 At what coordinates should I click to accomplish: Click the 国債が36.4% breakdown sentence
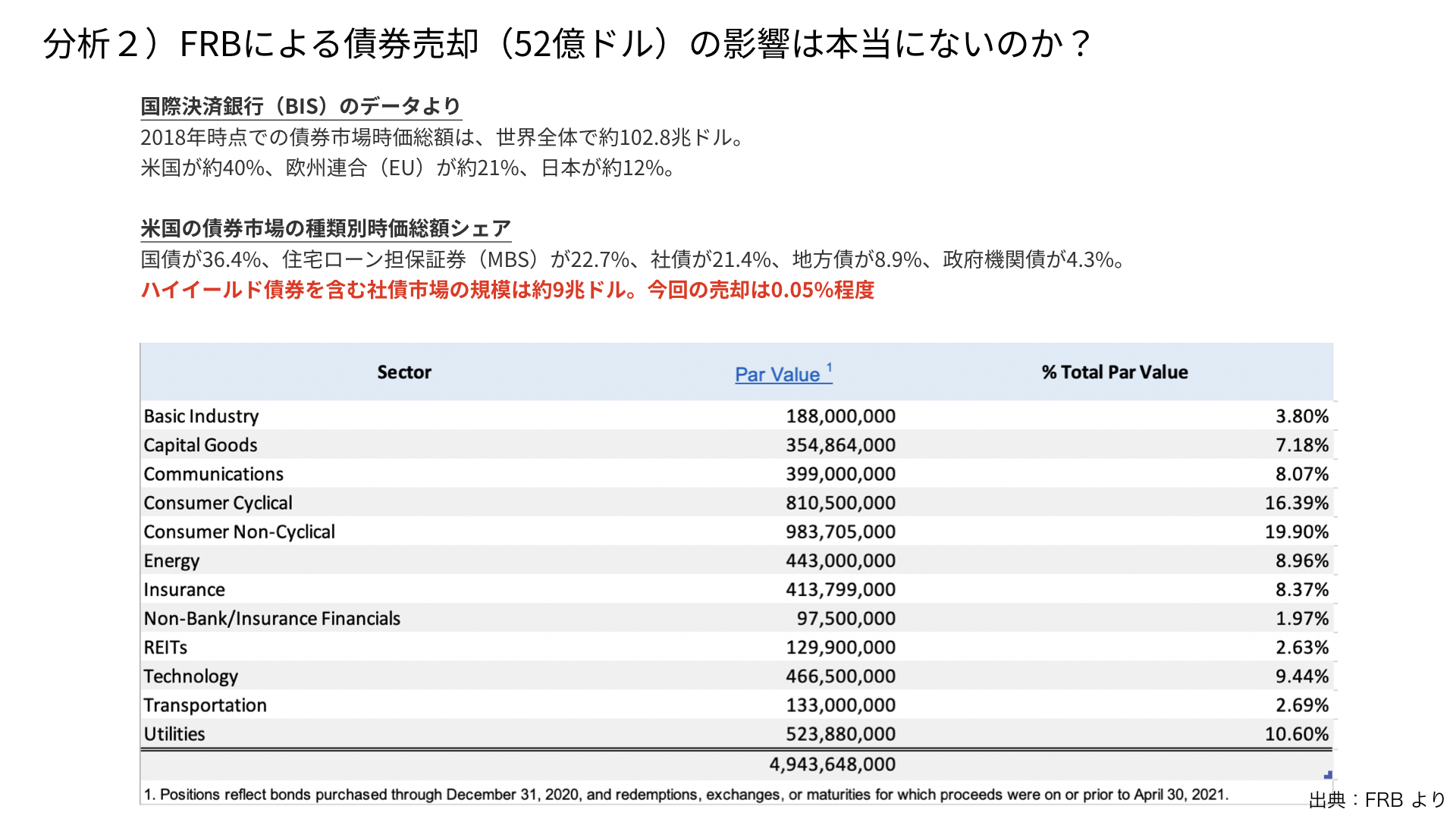point(635,259)
